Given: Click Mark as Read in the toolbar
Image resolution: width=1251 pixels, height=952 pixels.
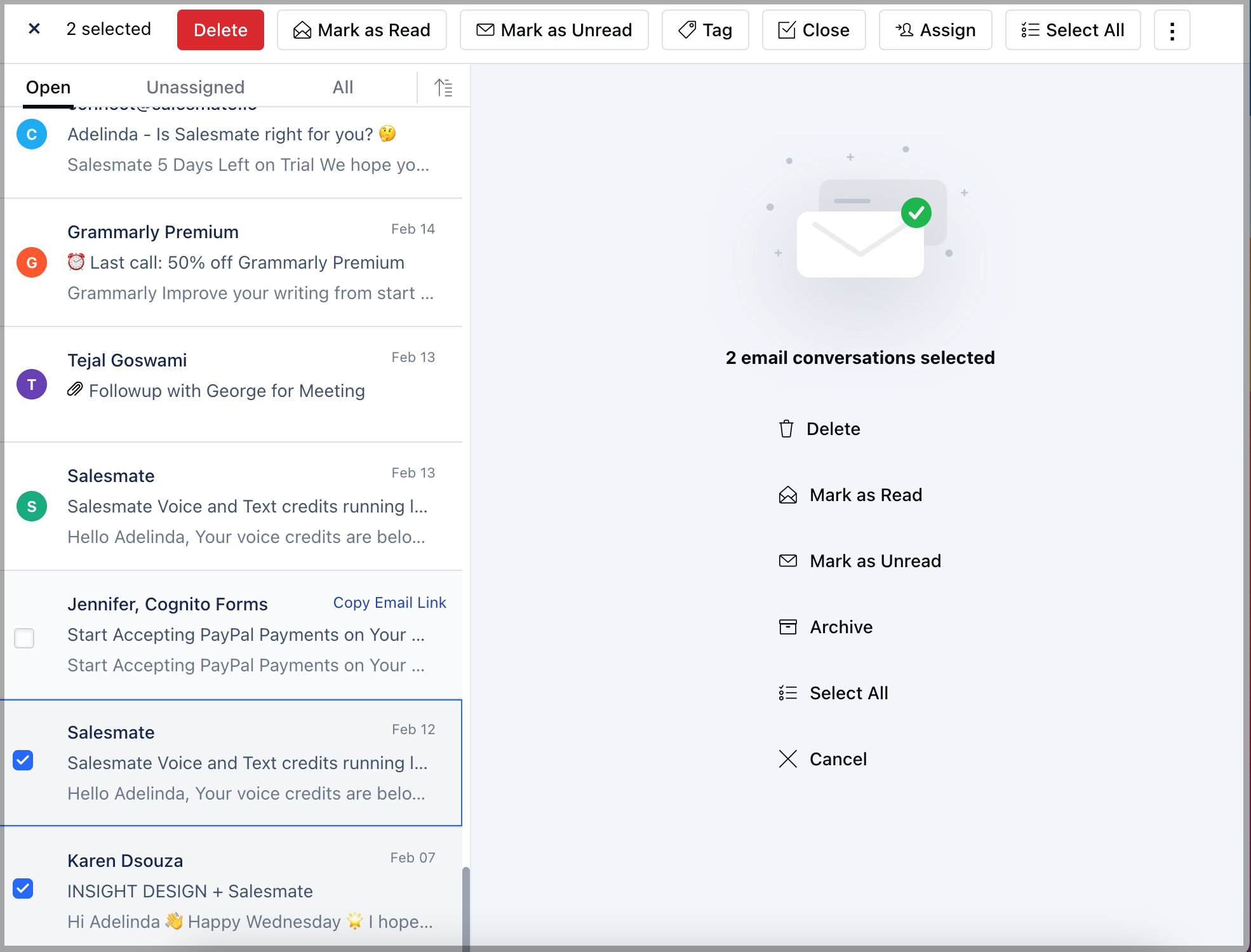Looking at the screenshot, I should (361, 30).
